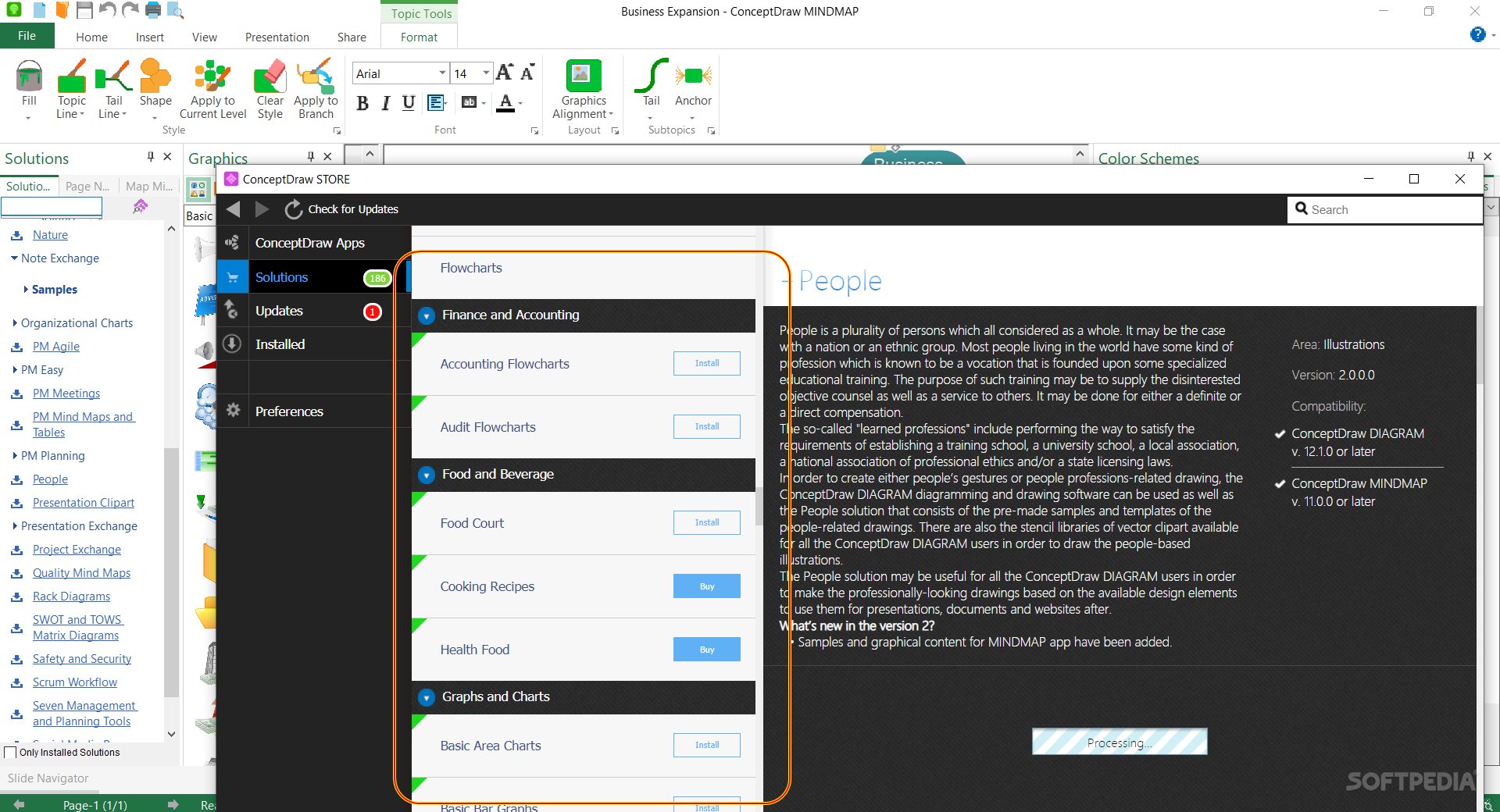Collapse Food and Beverage category
The height and width of the screenshot is (812, 1500).
(x=427, y=475)
